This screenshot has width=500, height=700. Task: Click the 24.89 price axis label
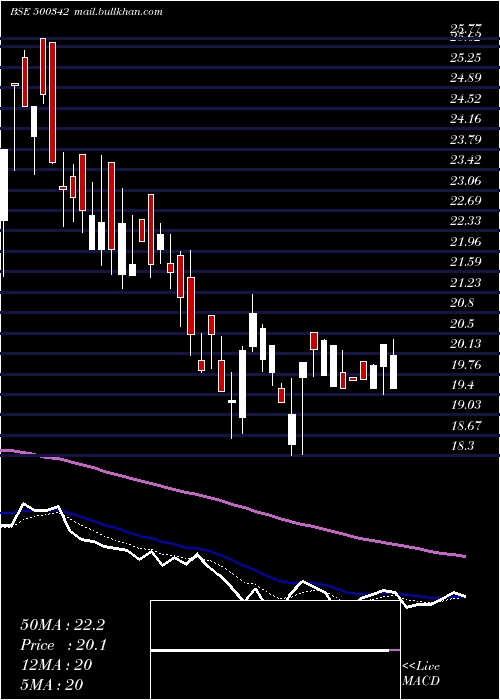pos(466,78)
